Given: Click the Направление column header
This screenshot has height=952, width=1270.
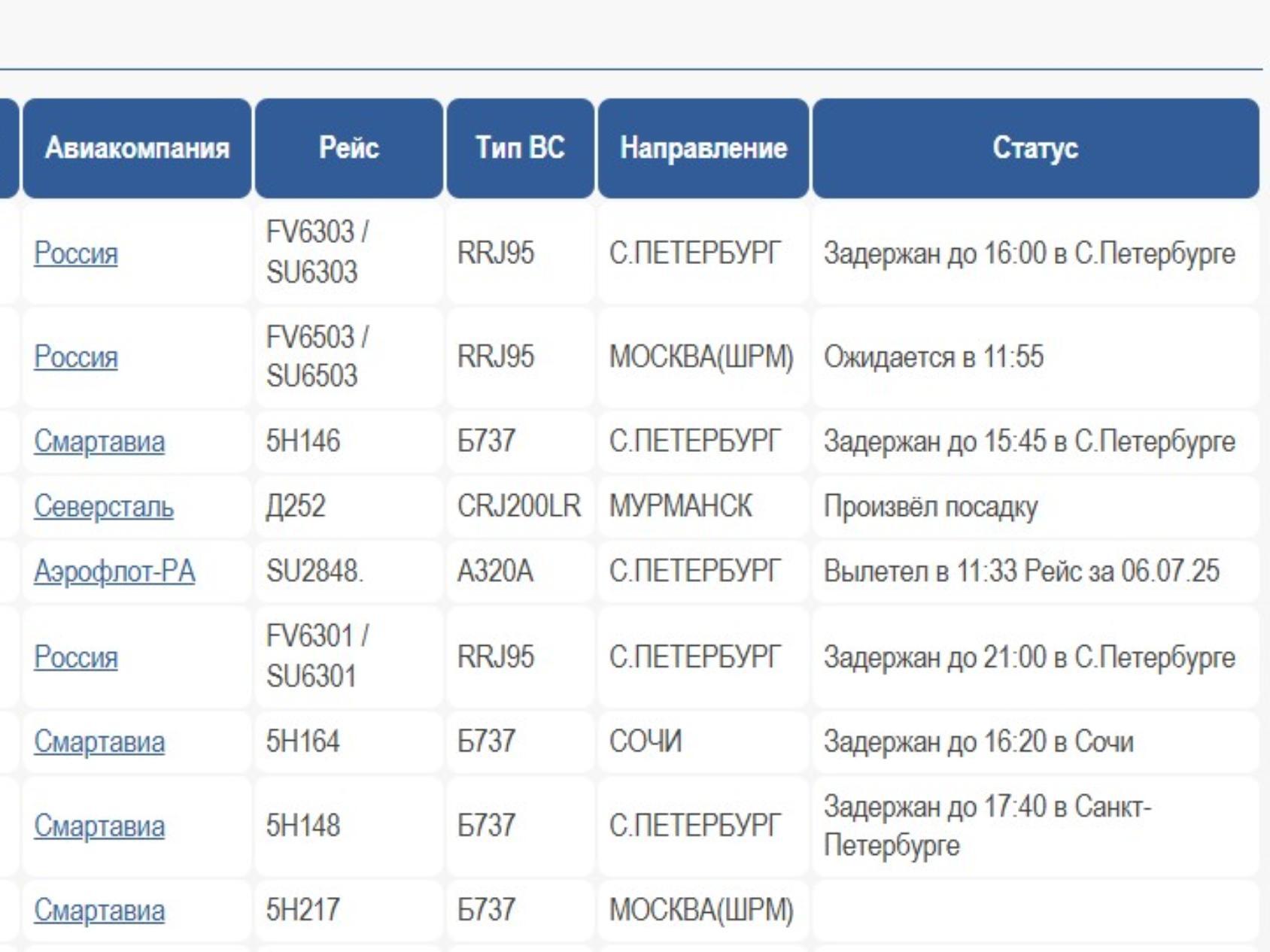Looking at the screenshot, I should coord(703,148).
